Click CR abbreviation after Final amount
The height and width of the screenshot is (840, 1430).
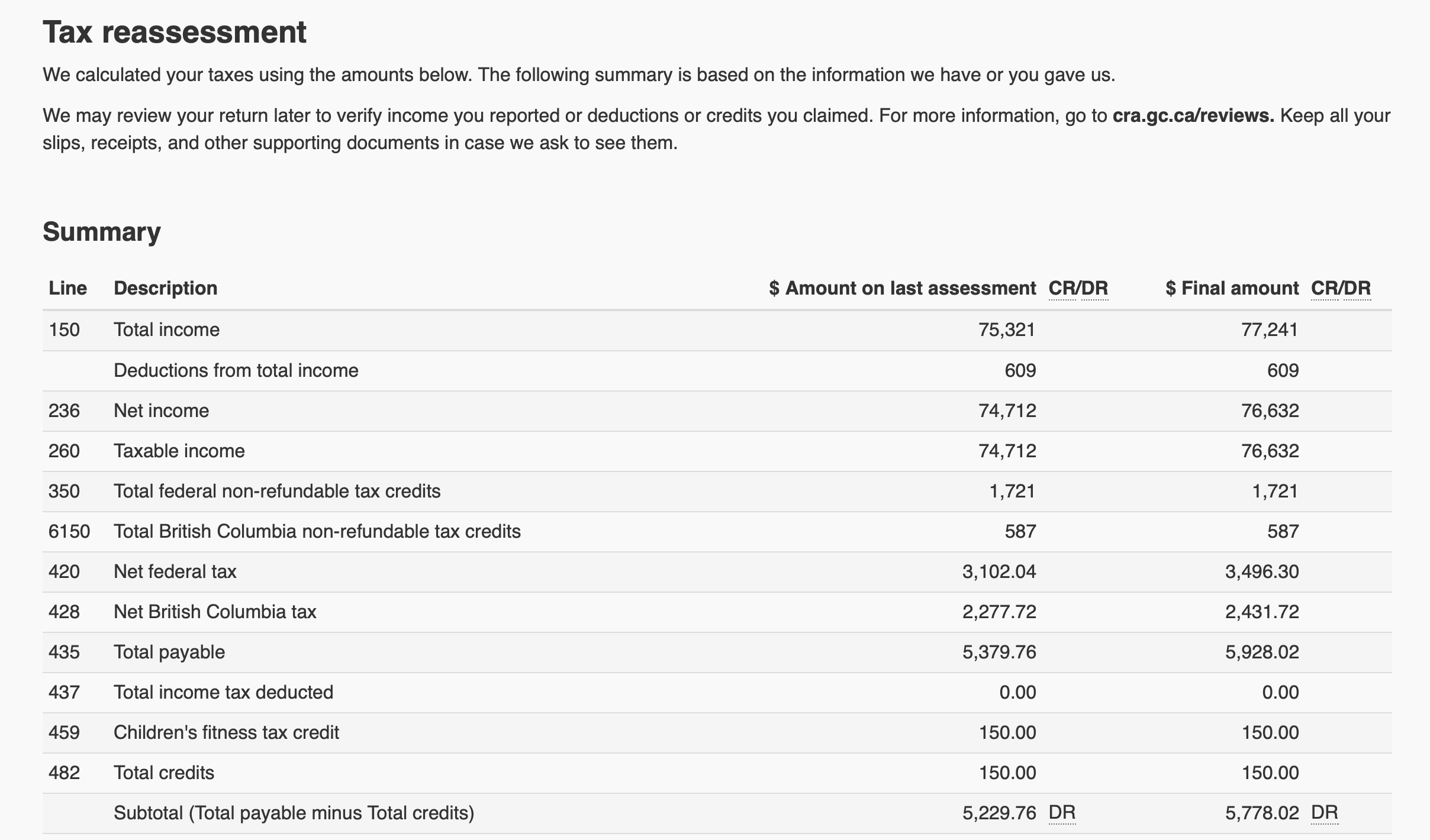(1325, 289)
